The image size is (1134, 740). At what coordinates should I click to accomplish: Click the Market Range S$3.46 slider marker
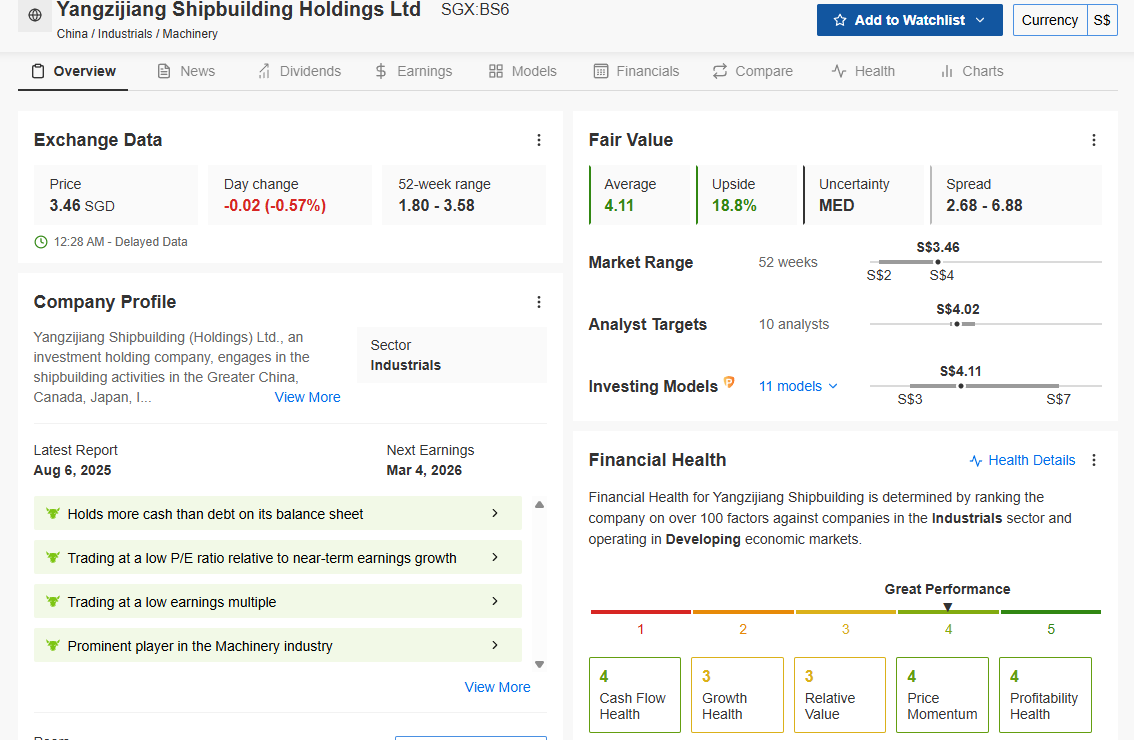click(x=938, y=262)
